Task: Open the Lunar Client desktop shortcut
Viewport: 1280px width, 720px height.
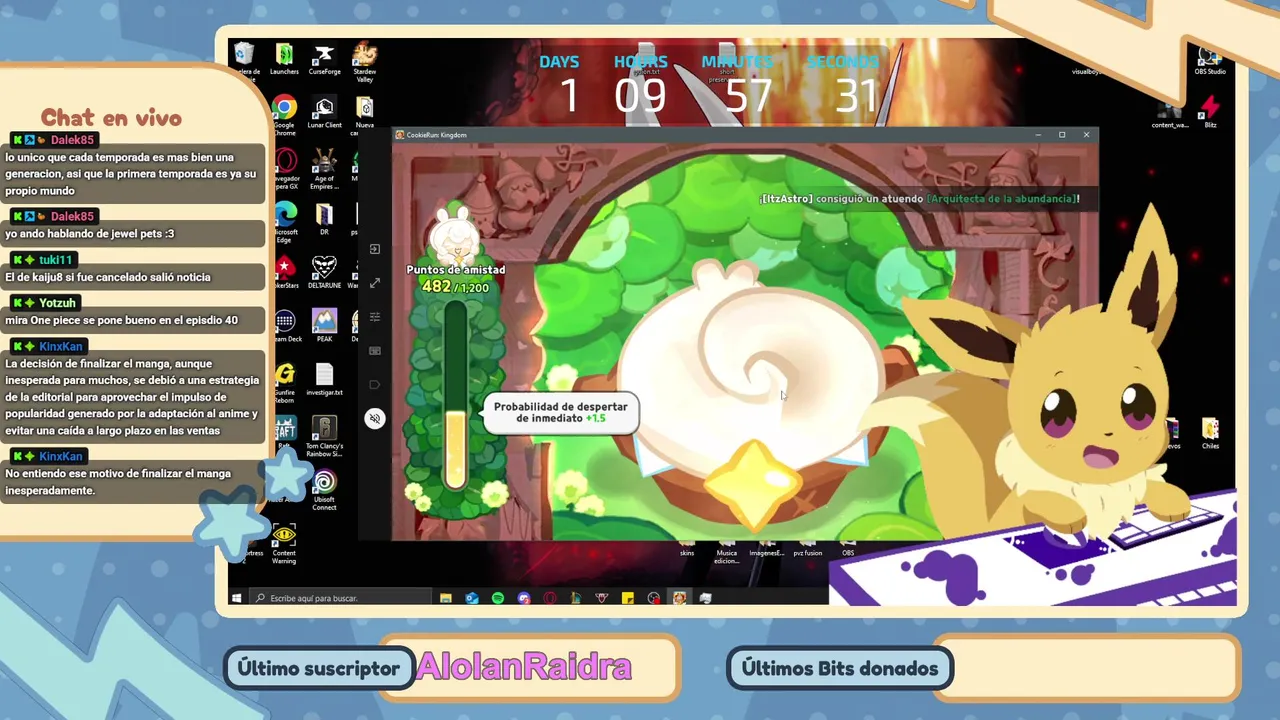Action: pos(324,112)
